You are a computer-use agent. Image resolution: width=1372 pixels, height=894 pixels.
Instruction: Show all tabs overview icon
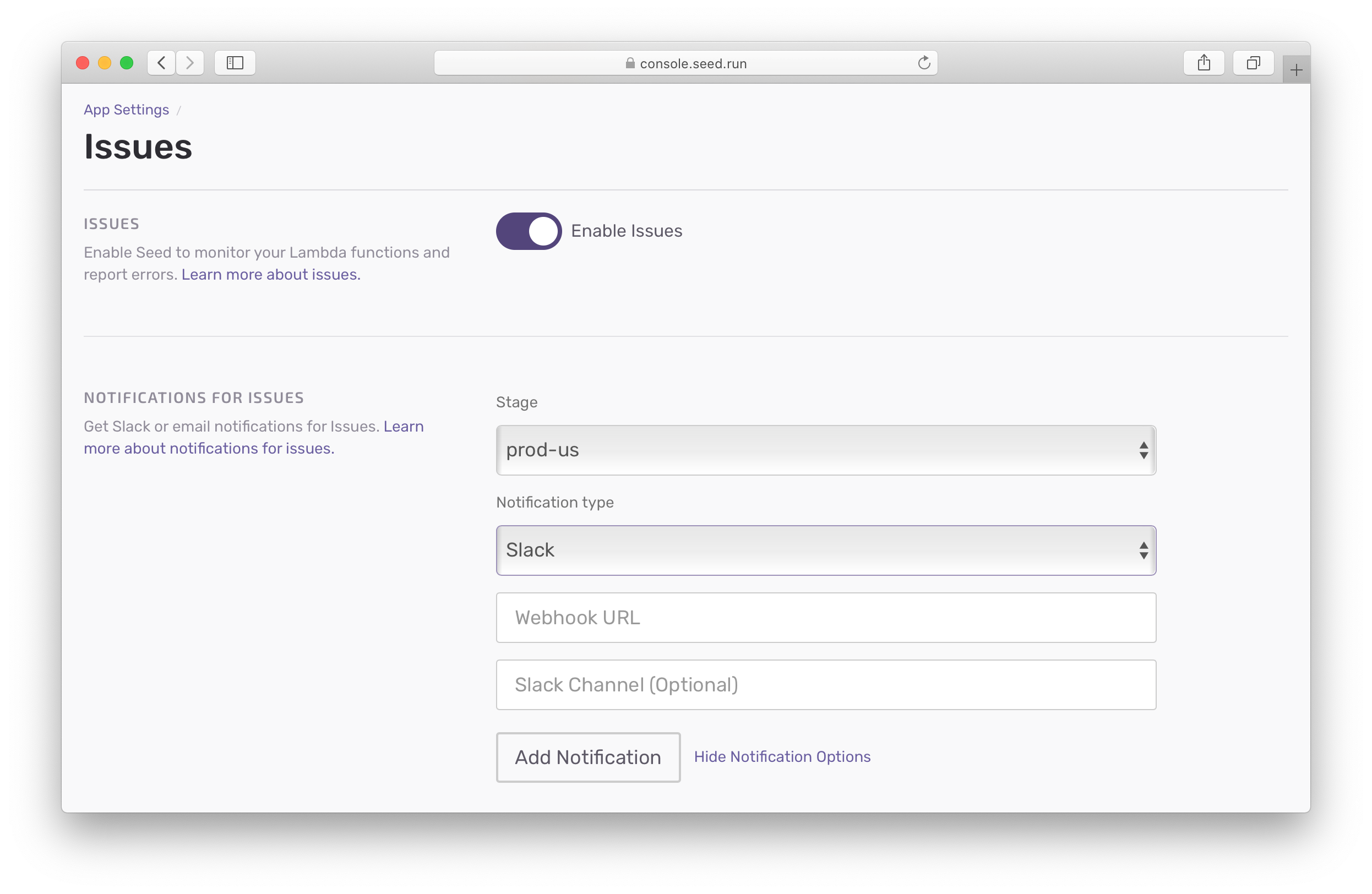click(1253, 62)
